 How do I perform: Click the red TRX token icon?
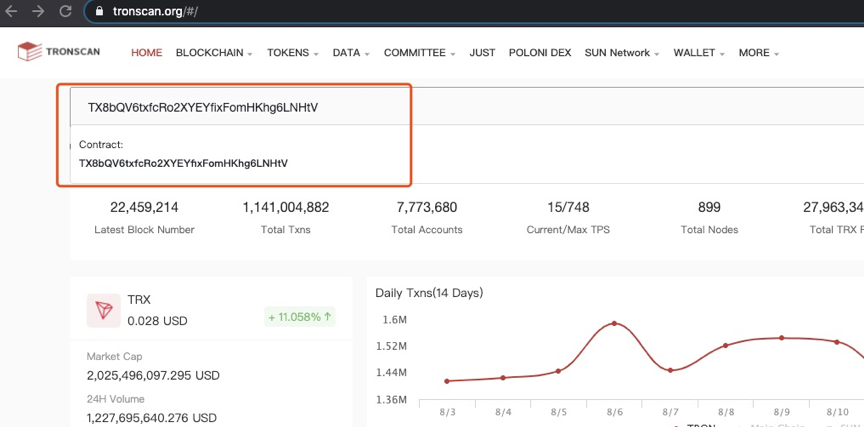[102, 310]
